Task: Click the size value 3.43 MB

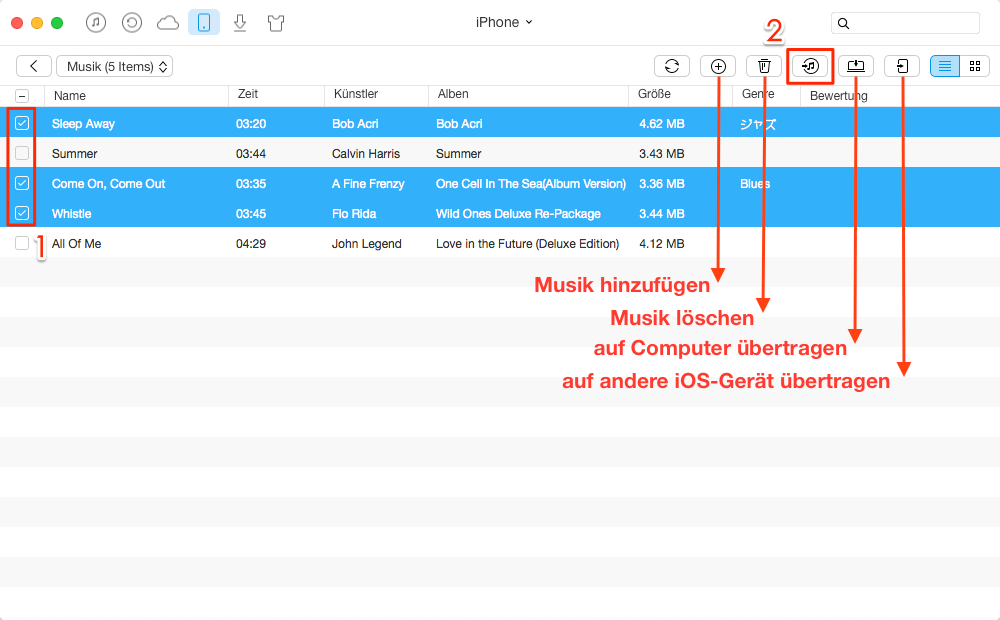Action: coord(662,154)
